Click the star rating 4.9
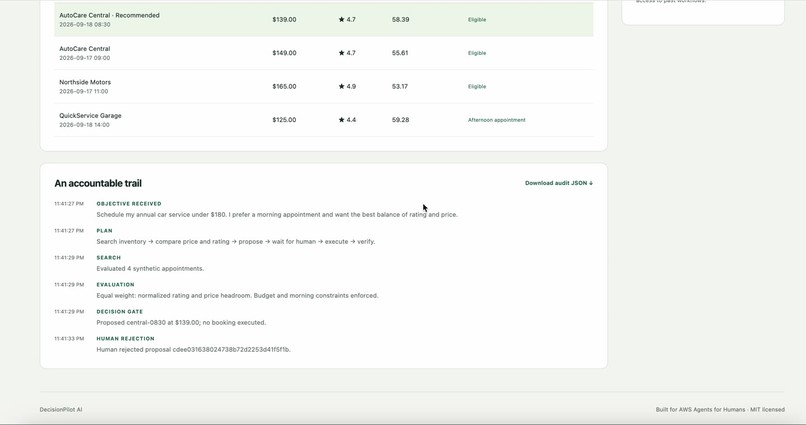Viewport: 806px width, 425px height. pos(347,86)
